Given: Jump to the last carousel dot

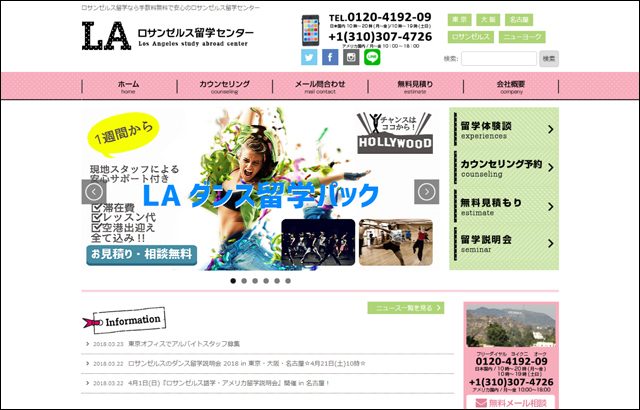Looking at the screenshot, I should click(x=288, y=281).
